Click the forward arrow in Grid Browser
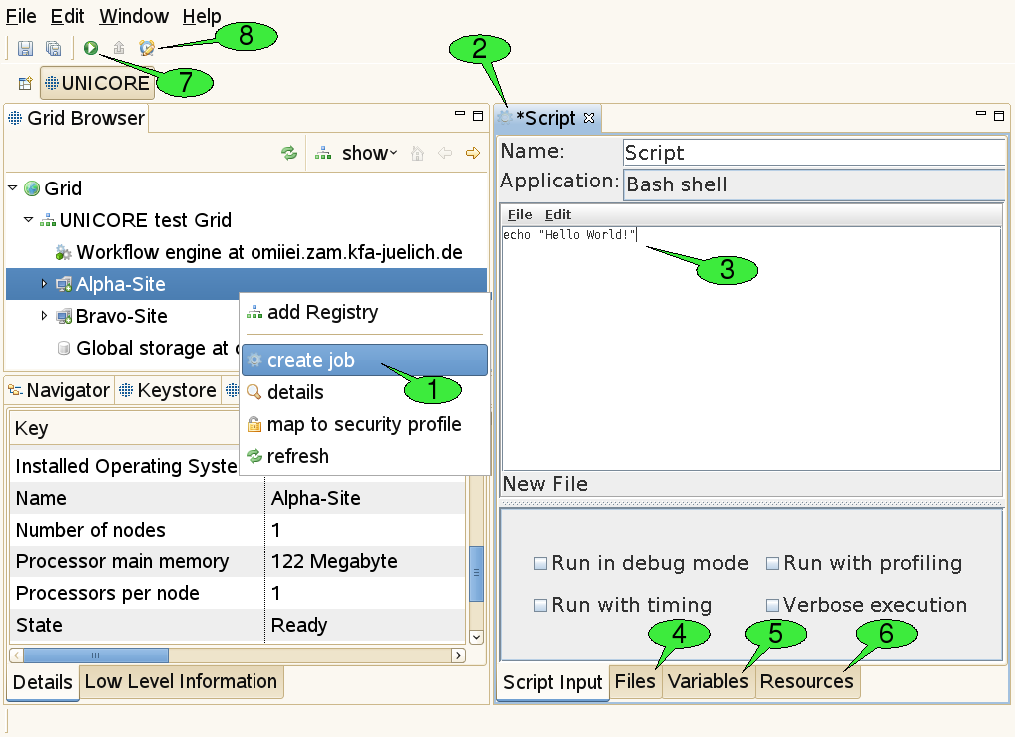The width and height of the screenshot is (1016, 738). click(473, 153)
